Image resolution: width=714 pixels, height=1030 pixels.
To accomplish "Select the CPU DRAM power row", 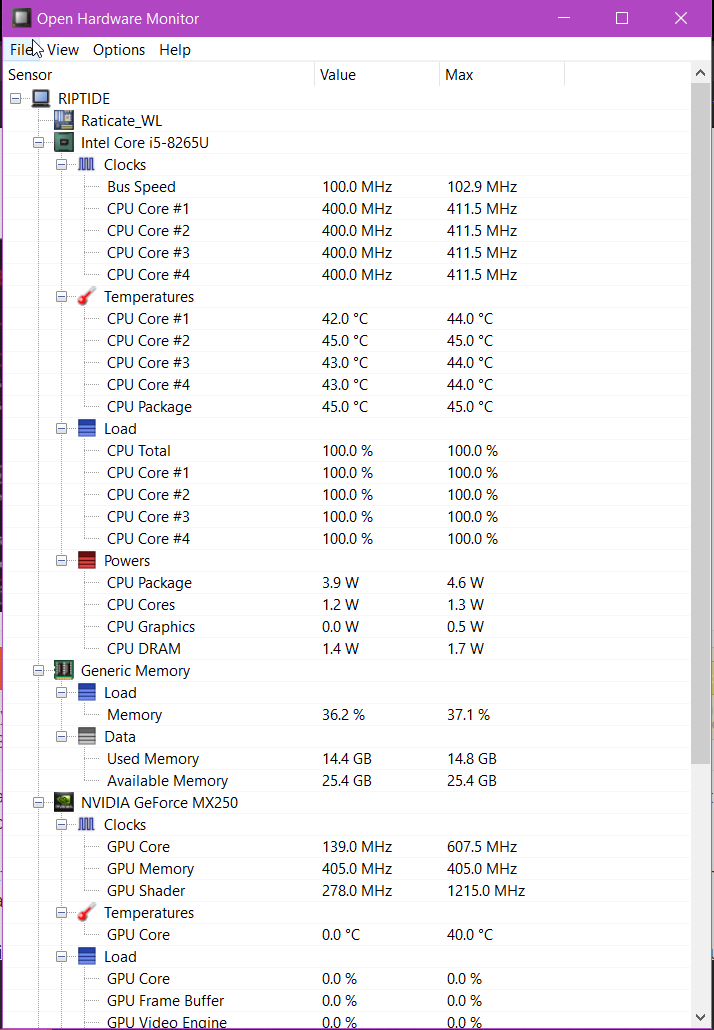I will (347, 648).
